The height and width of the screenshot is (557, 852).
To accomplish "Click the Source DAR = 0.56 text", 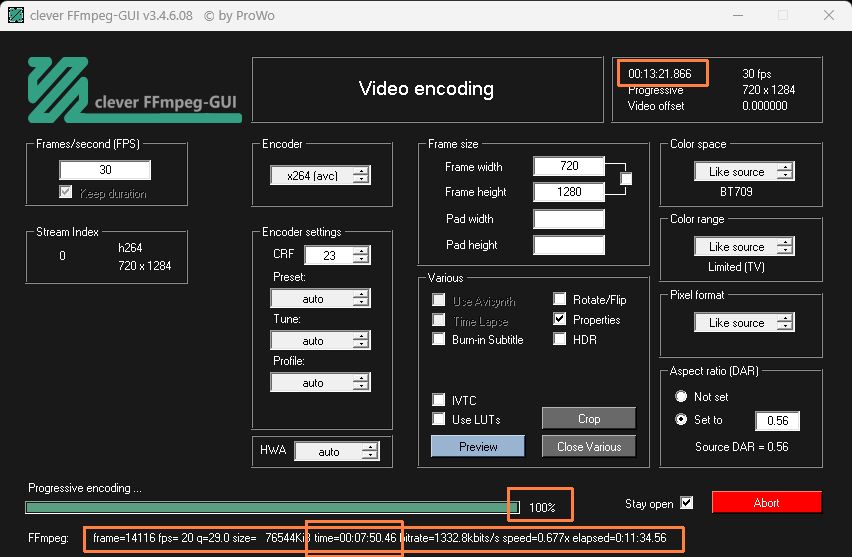I will (742, 447).
